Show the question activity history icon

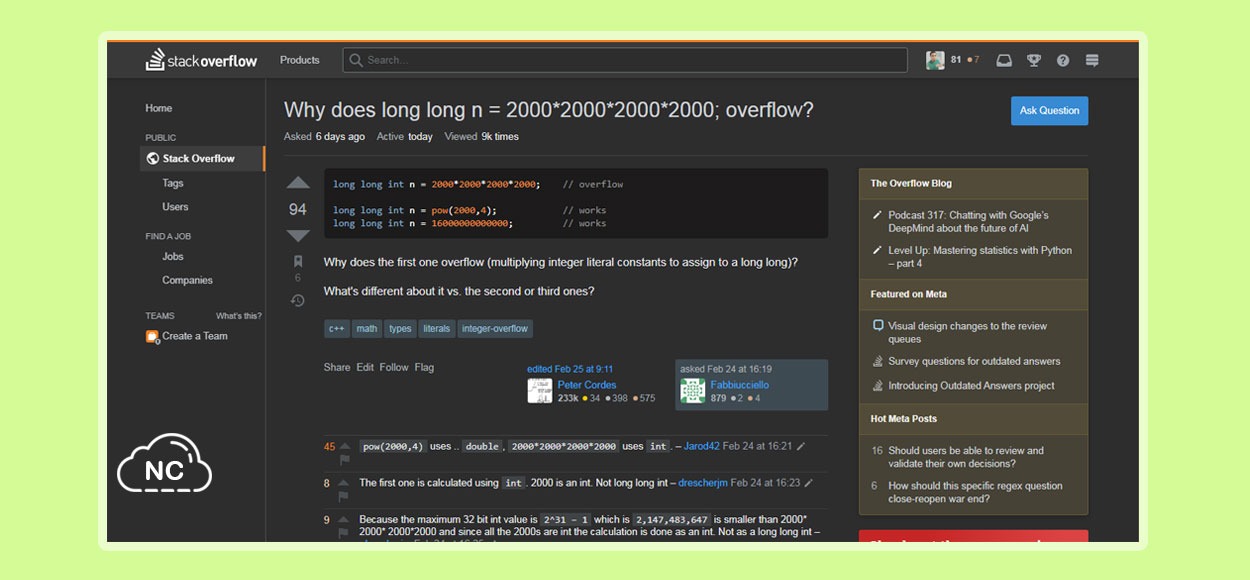pyautogui.click(x=298, y=300)
